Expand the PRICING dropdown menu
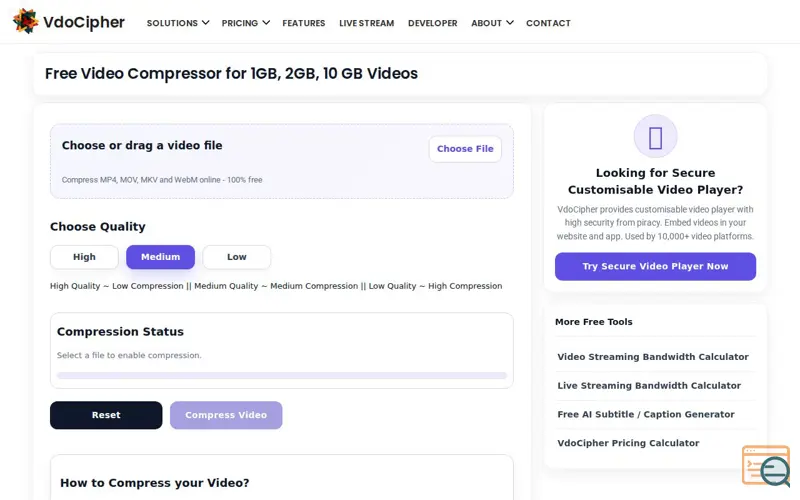 tap(245, 23)
